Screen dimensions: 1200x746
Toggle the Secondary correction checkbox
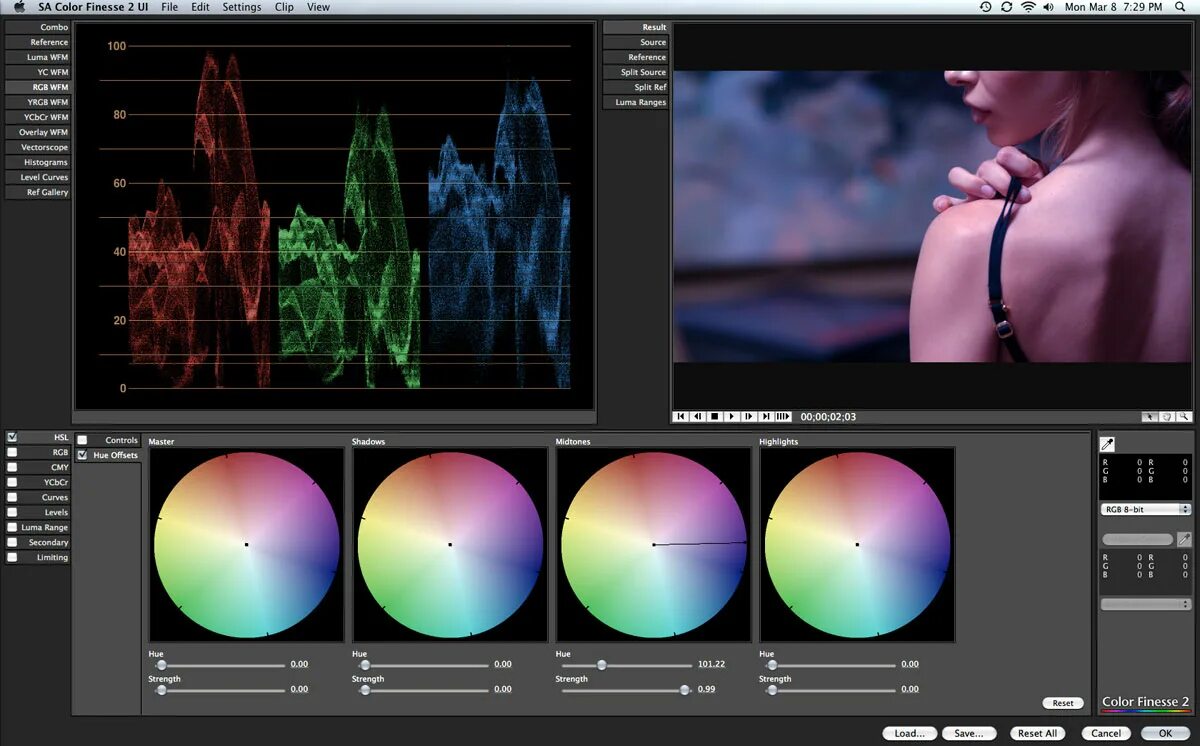[13, 541]
